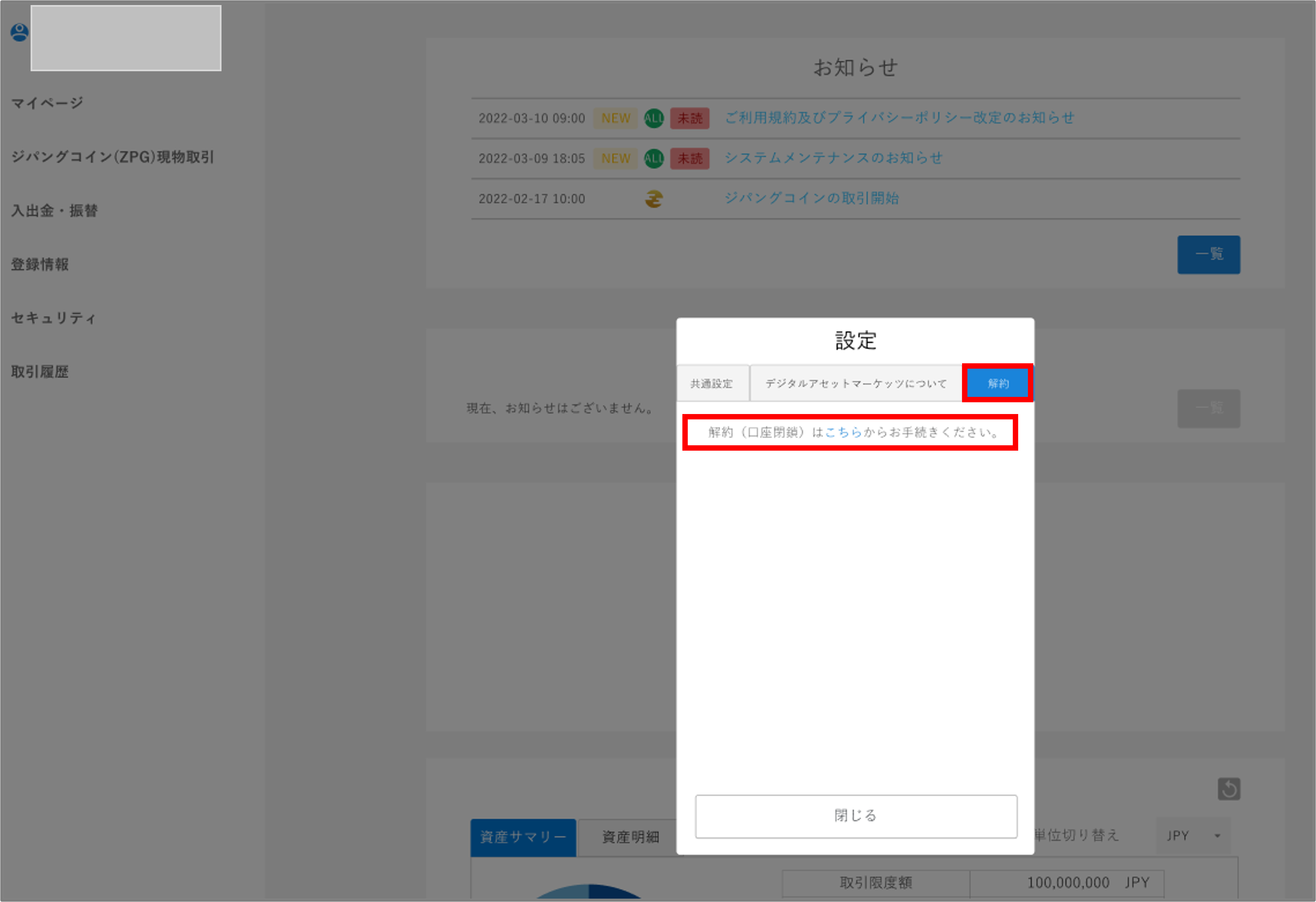This screenshot has width=1316, height=902.
Task: Click the 未読 badge on the 2022-03-09 notice
Action: [x=690, y=159]
